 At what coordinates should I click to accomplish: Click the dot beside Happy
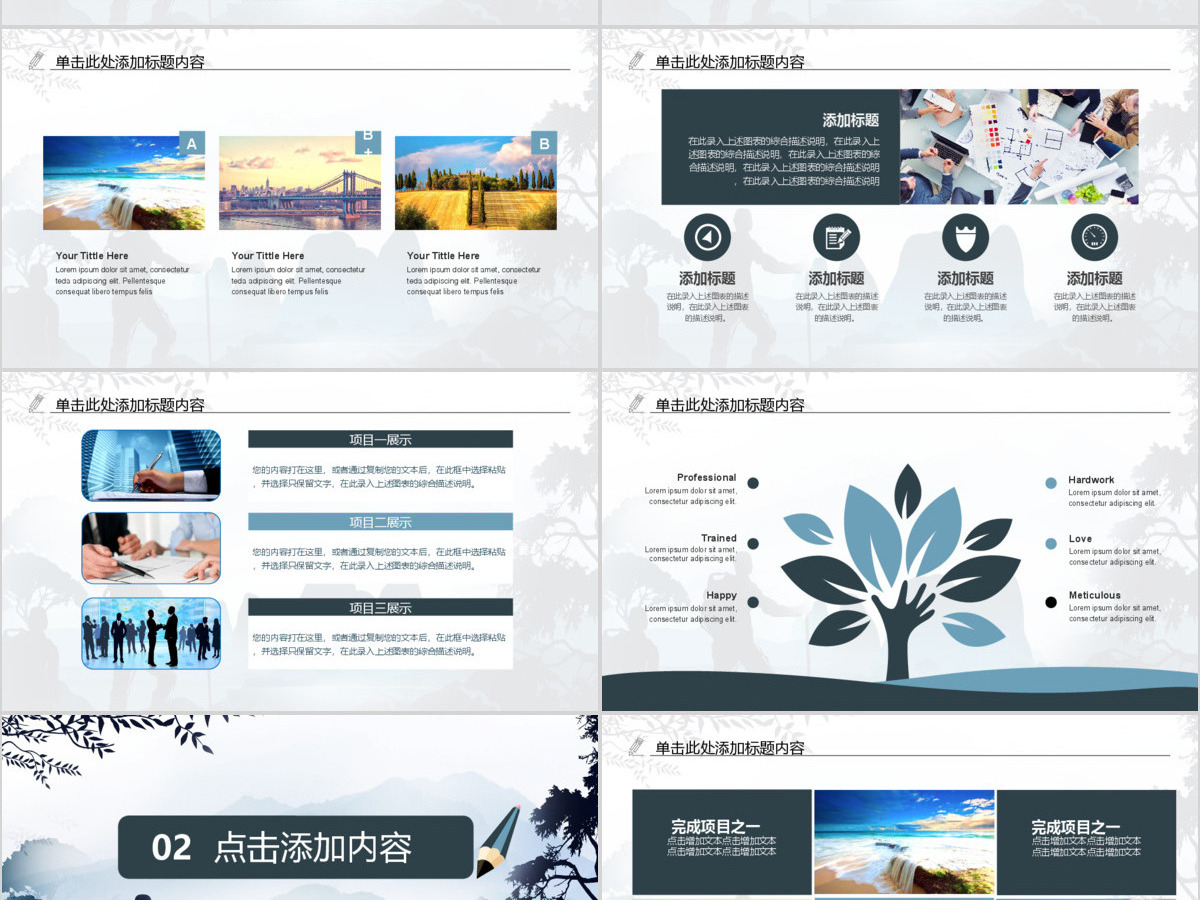click(x=753, y=602)
